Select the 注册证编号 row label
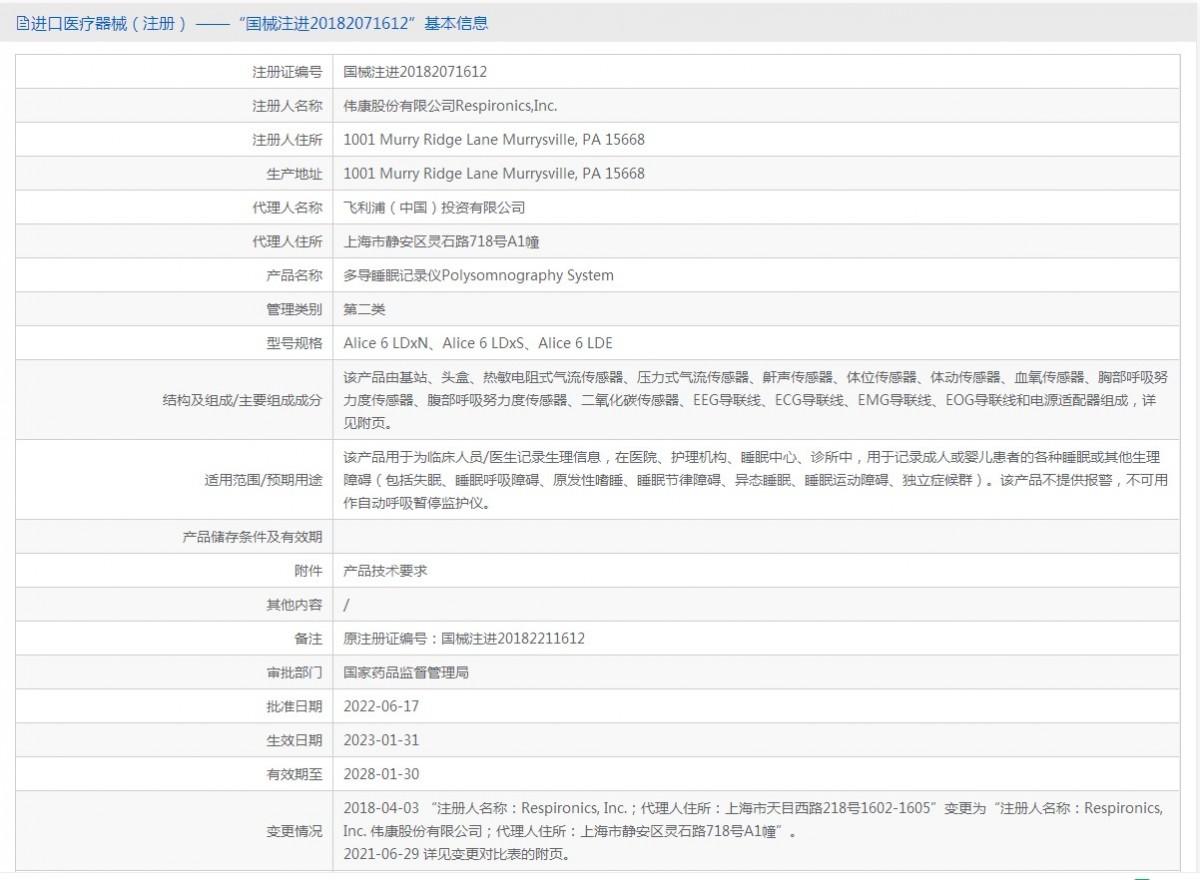 tap(287, 72)
